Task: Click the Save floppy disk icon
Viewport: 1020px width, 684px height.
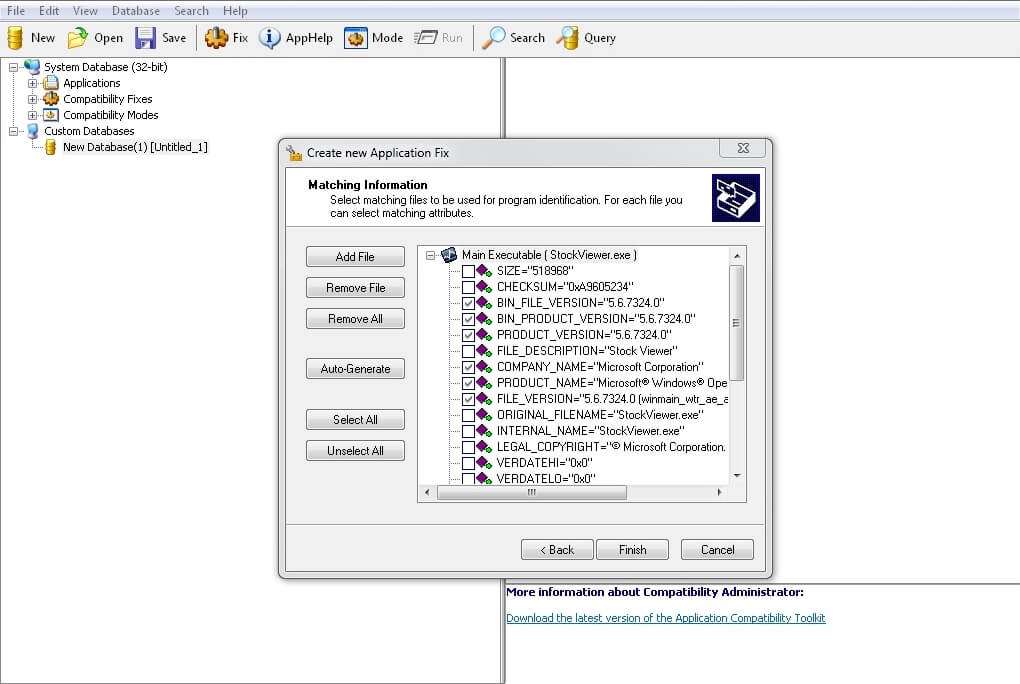Action: 145,38
